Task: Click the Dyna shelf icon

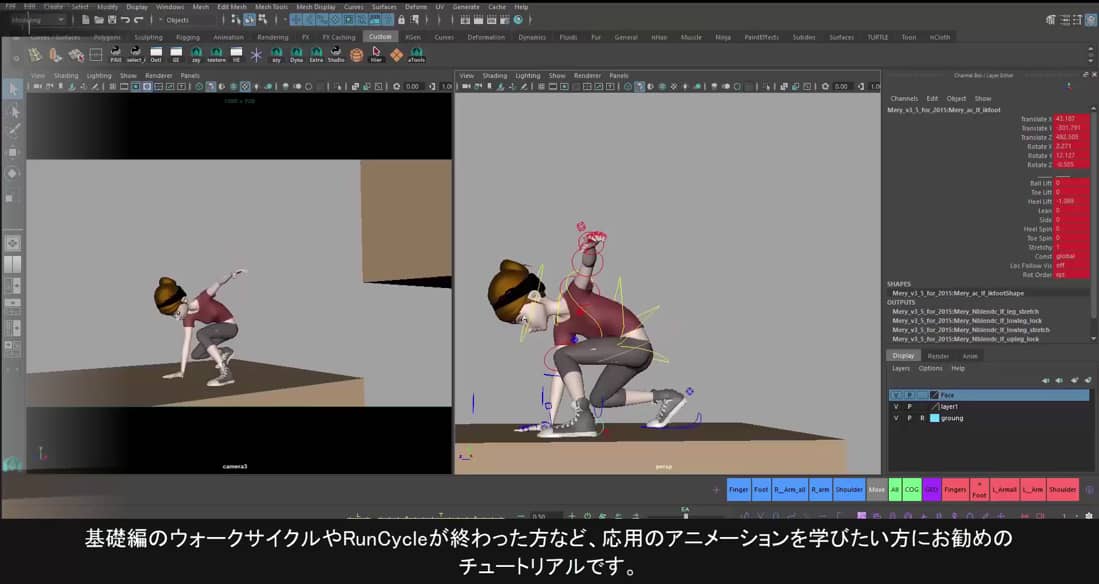Action: 296,54
